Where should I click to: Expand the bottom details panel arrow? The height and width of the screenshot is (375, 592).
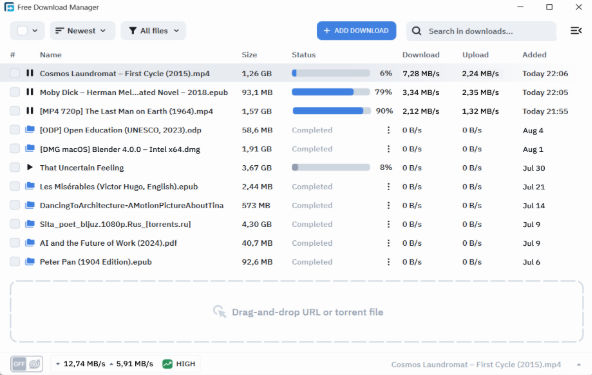pos(579,364)
